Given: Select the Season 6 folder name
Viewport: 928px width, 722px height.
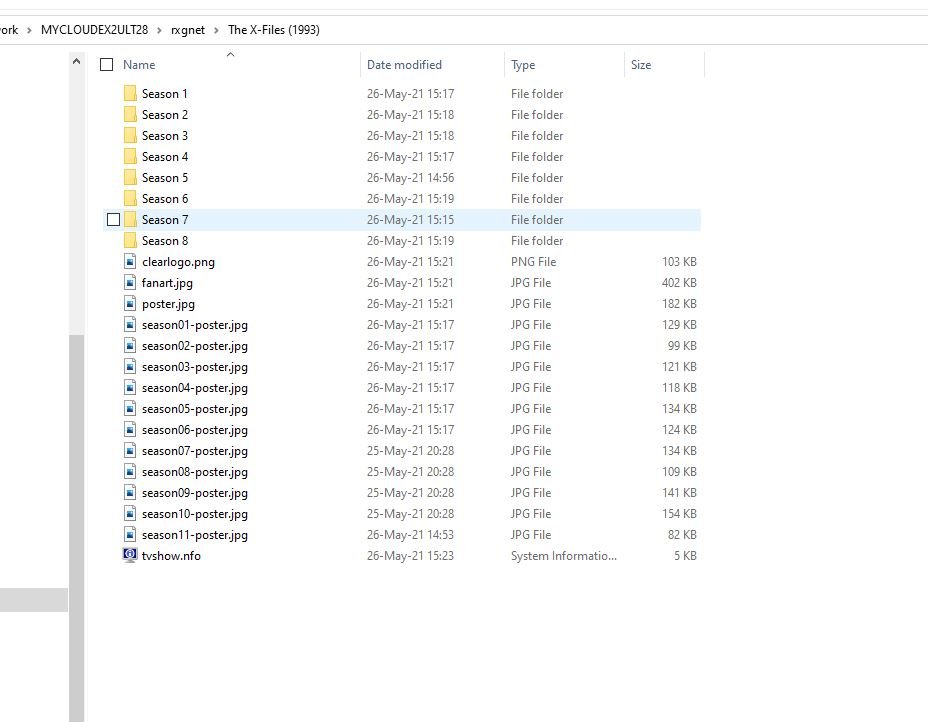Looking at the screenshot, I should pos(165,198).
